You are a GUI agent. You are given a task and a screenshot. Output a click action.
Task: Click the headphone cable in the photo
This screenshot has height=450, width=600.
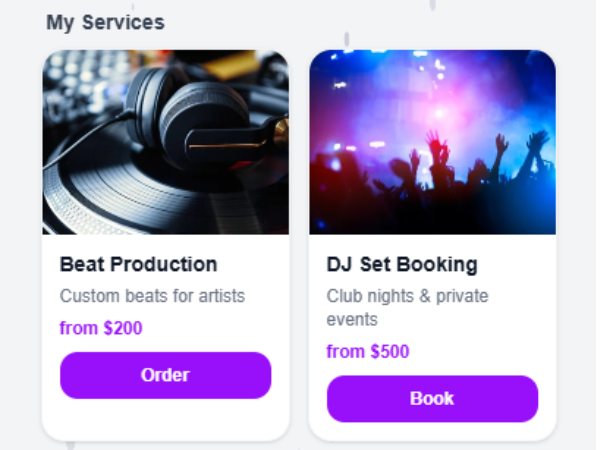(x=84, y=140)
